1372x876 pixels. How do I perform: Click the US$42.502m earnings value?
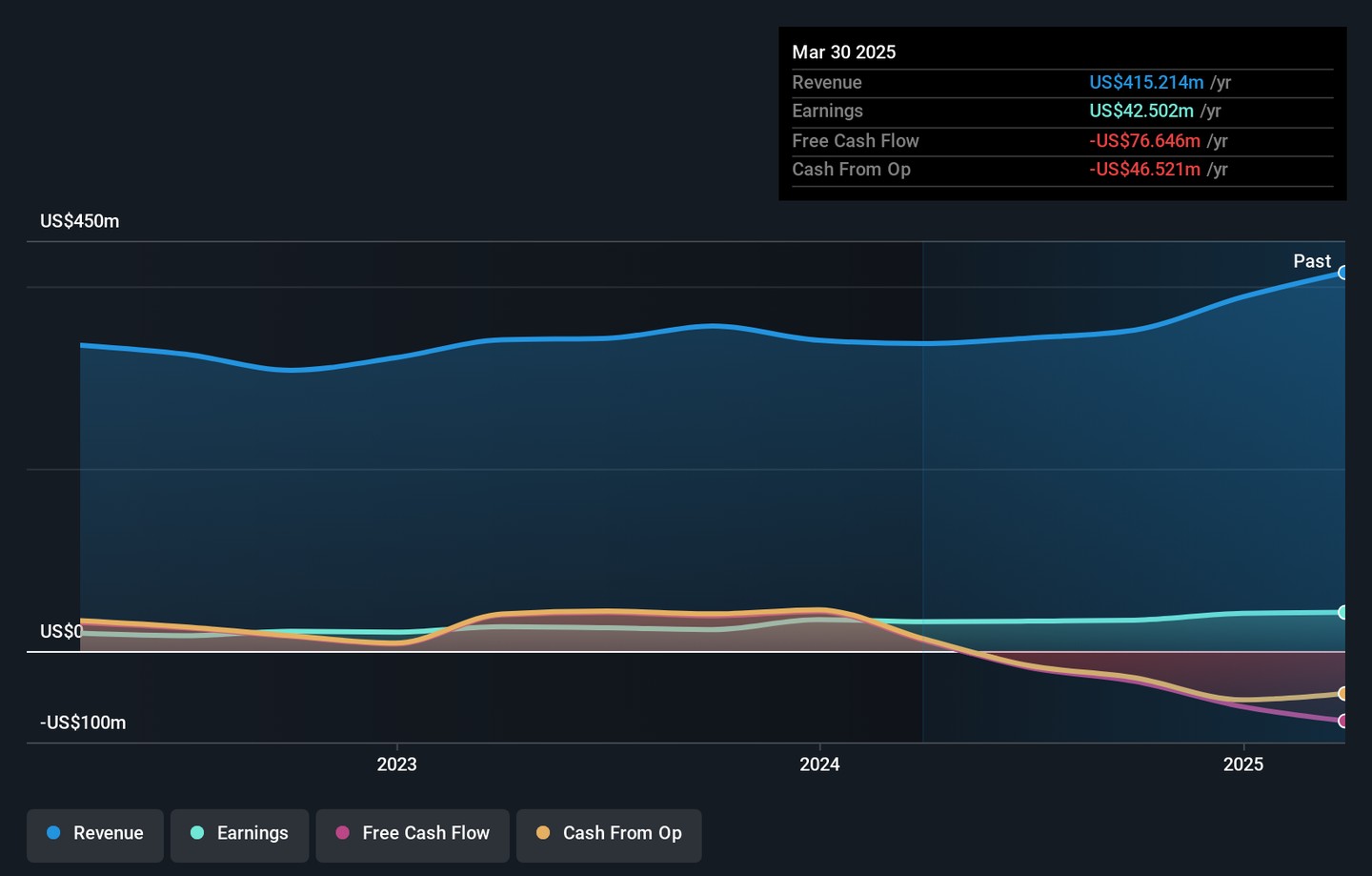[1140, 112]
